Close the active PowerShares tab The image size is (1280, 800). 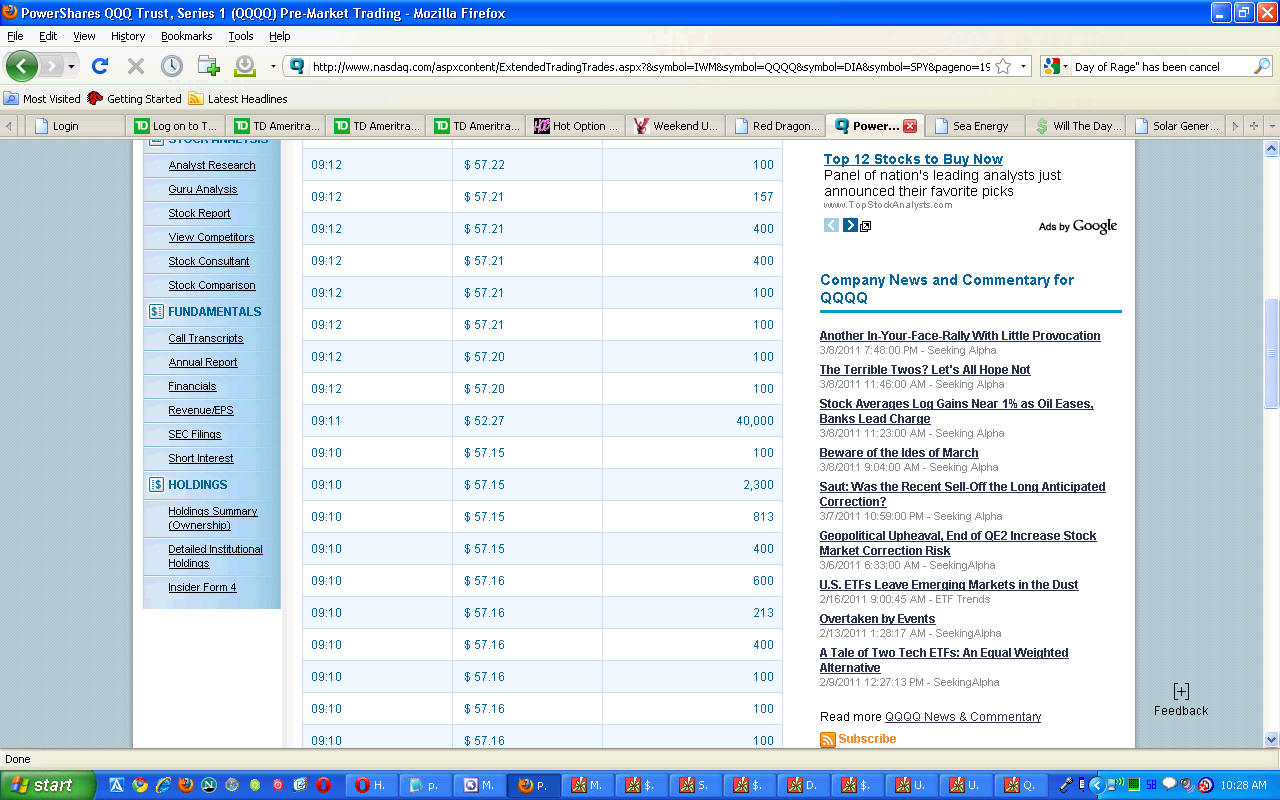pyautogui.click(x=910, y=126)
